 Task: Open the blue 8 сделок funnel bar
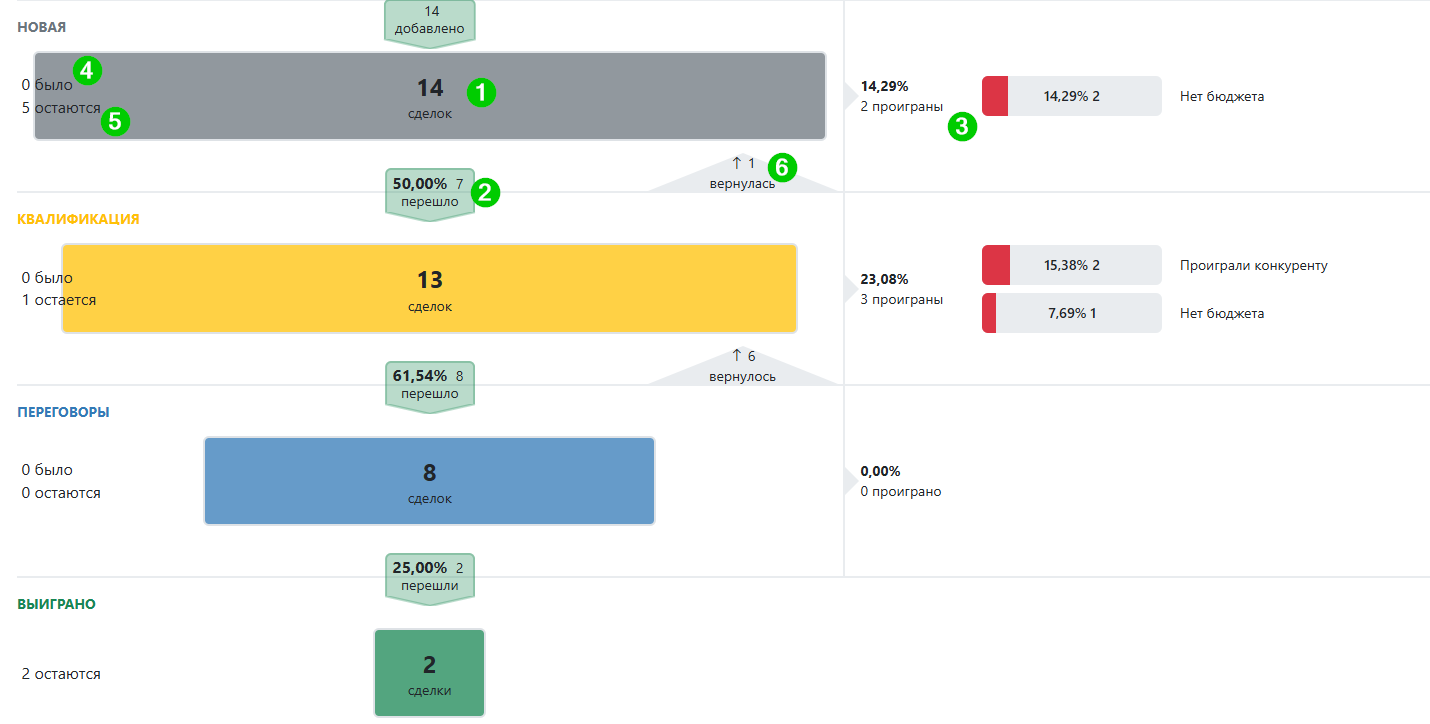click(x=429, y=480)
